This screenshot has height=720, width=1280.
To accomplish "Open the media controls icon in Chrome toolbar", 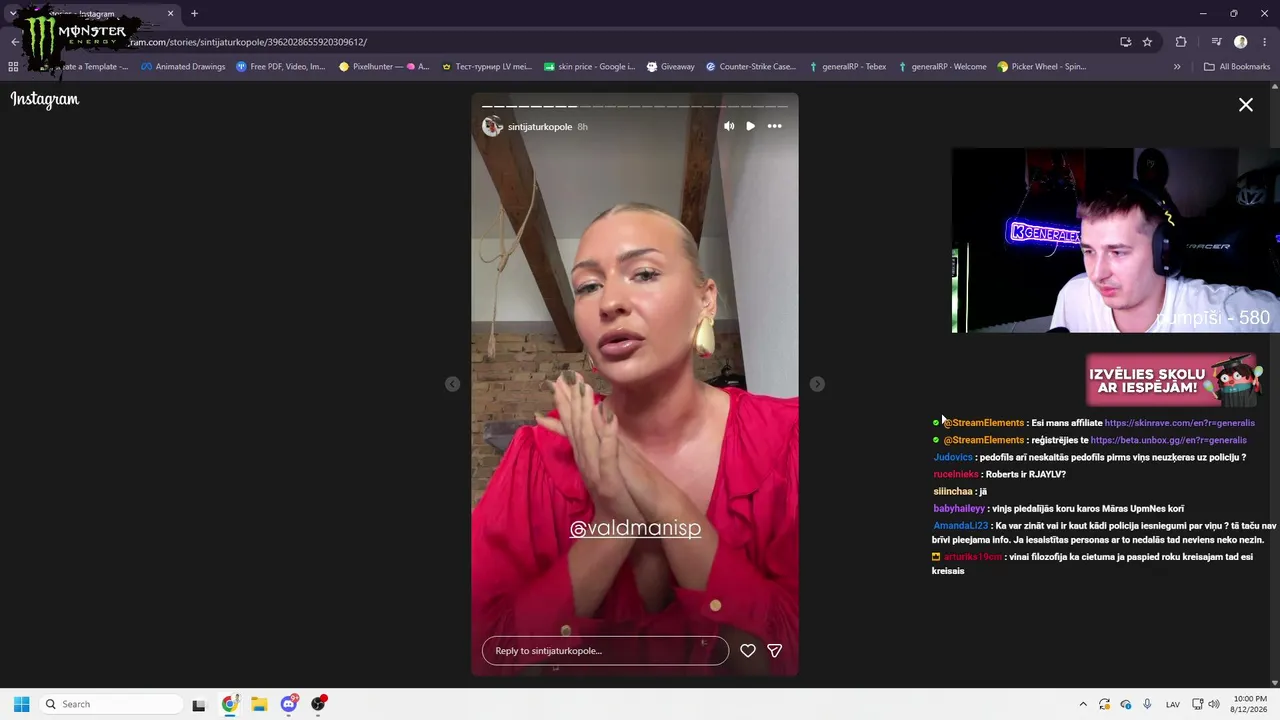I will point(1216,42).
